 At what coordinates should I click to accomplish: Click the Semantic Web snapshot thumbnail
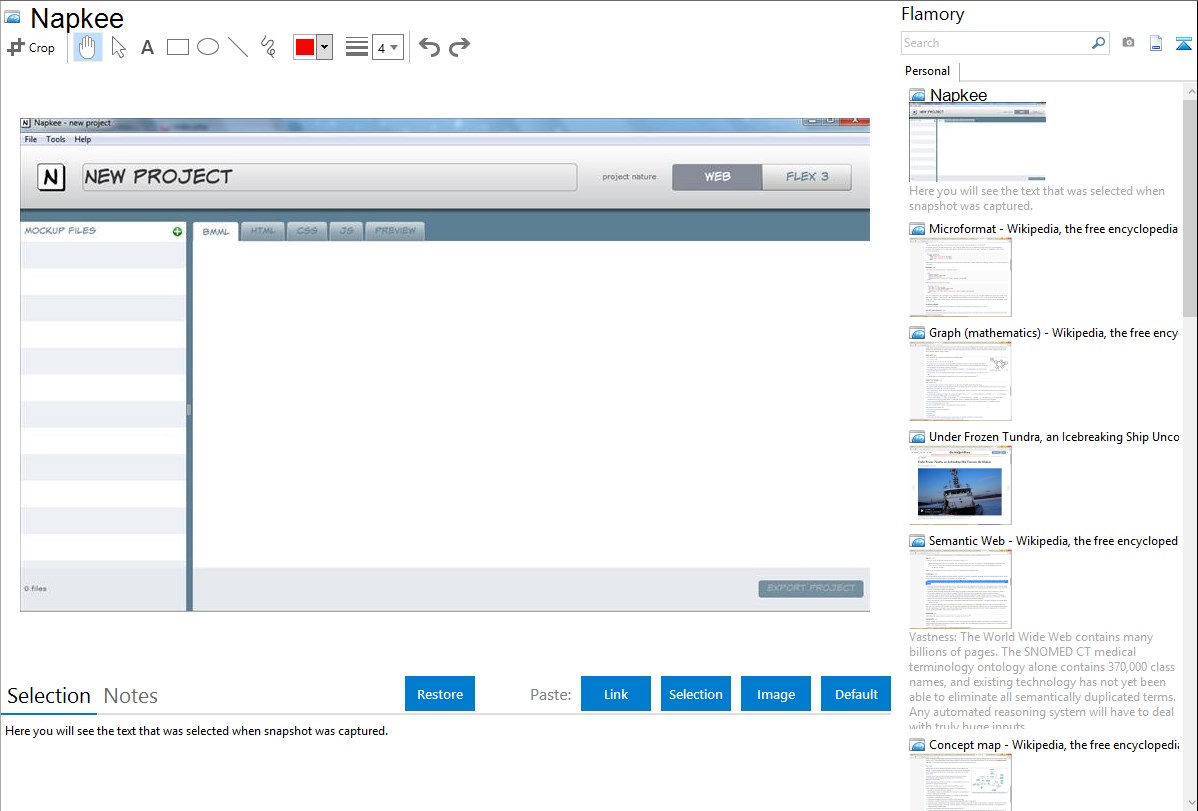click(x=960, y=589)
